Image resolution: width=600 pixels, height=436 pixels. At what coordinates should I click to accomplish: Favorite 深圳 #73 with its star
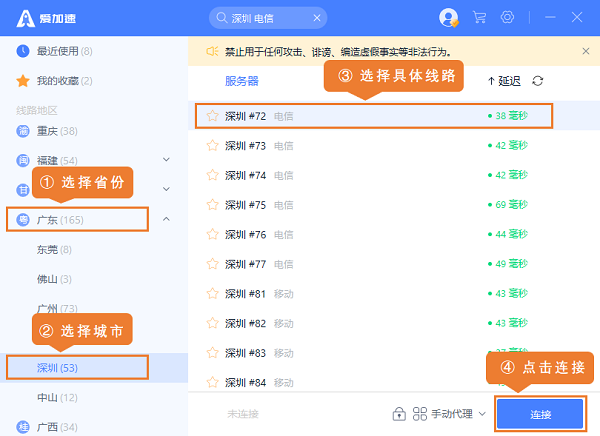[x=212, y=145]
